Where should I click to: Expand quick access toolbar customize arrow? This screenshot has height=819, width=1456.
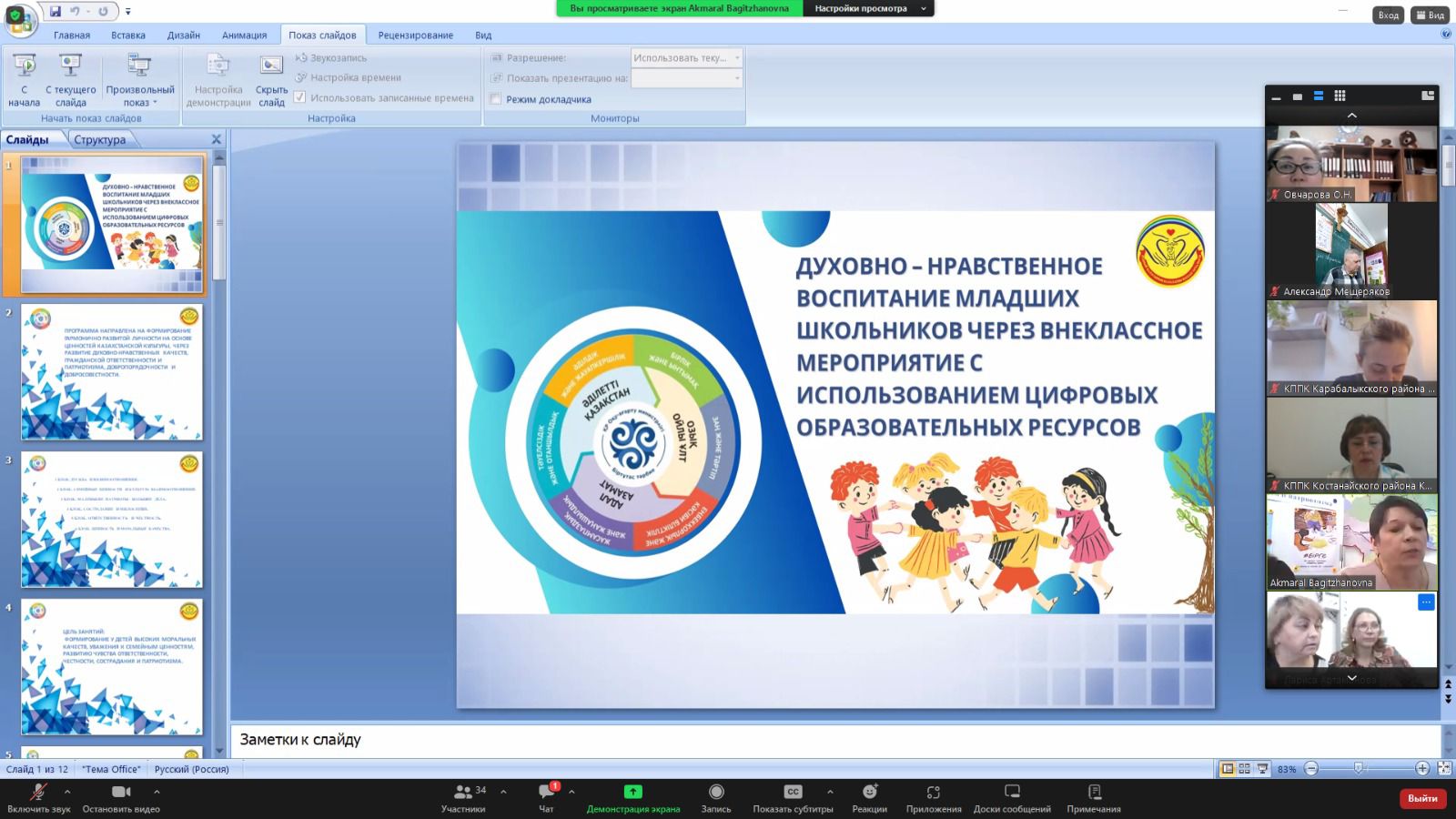click(128, 12)
